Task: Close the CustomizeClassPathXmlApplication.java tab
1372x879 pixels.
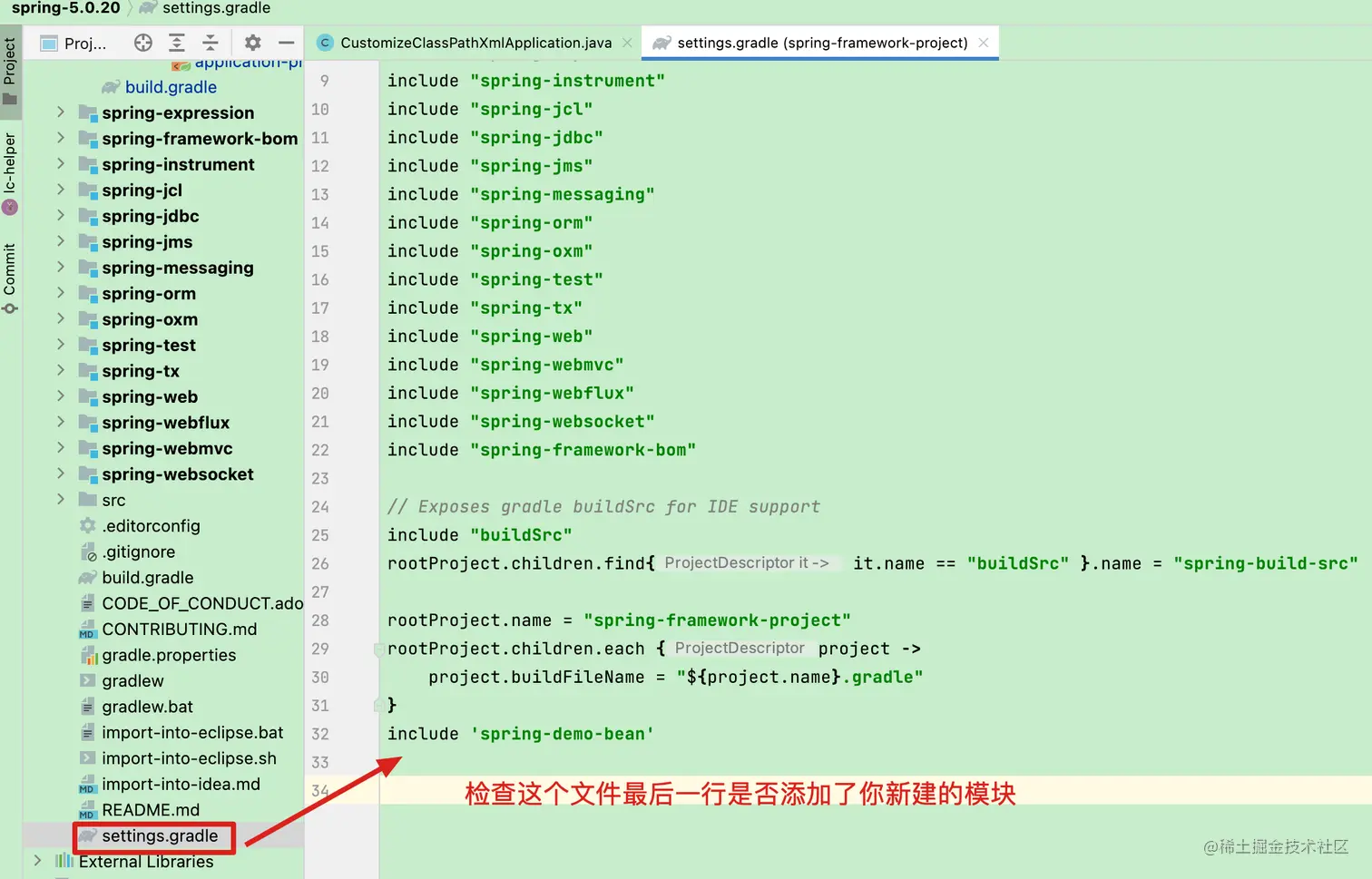Action: [627, 43]
